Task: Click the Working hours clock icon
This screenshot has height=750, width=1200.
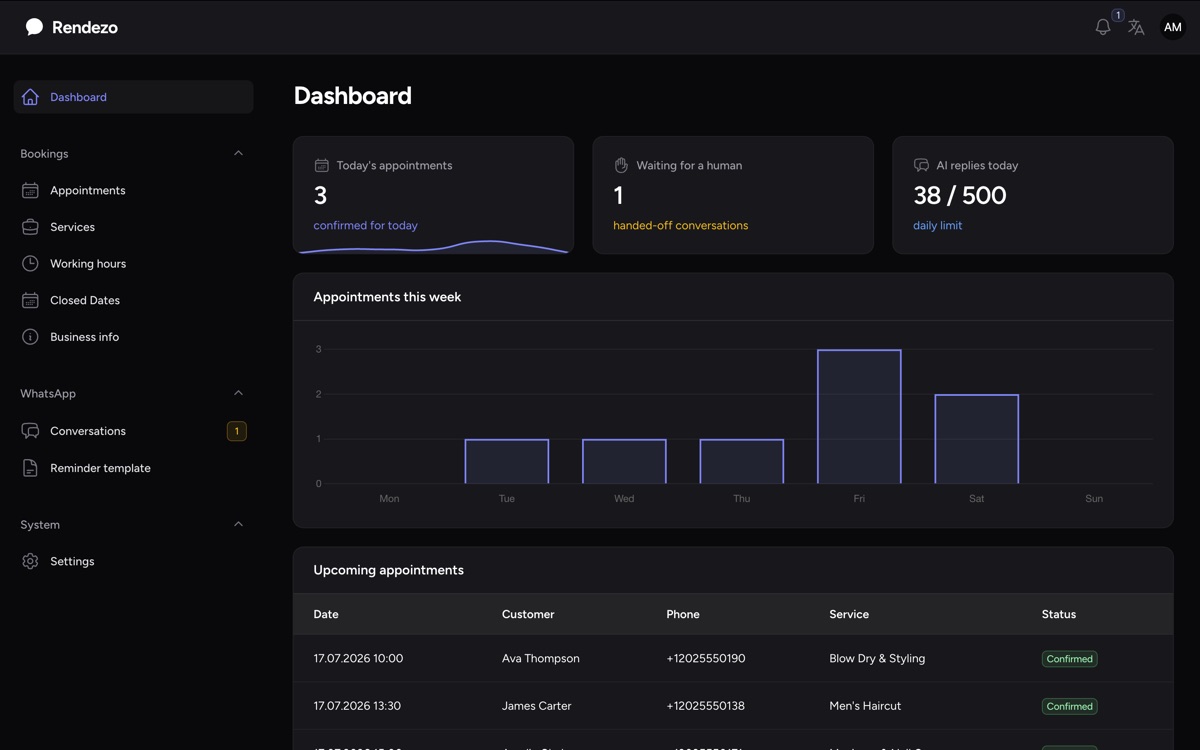Action: pyautogui.click(x=30, y=263)
